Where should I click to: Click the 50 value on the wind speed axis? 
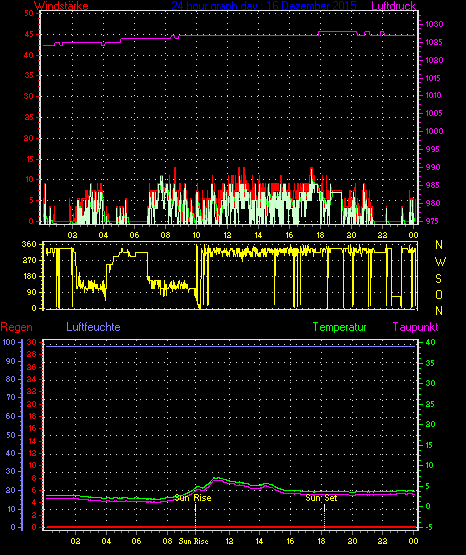[x=29, y=13]
